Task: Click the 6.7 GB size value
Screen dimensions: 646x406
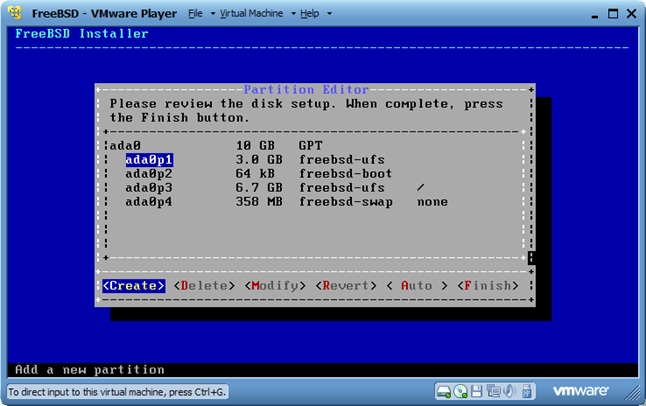Action: tap(259, 188)
